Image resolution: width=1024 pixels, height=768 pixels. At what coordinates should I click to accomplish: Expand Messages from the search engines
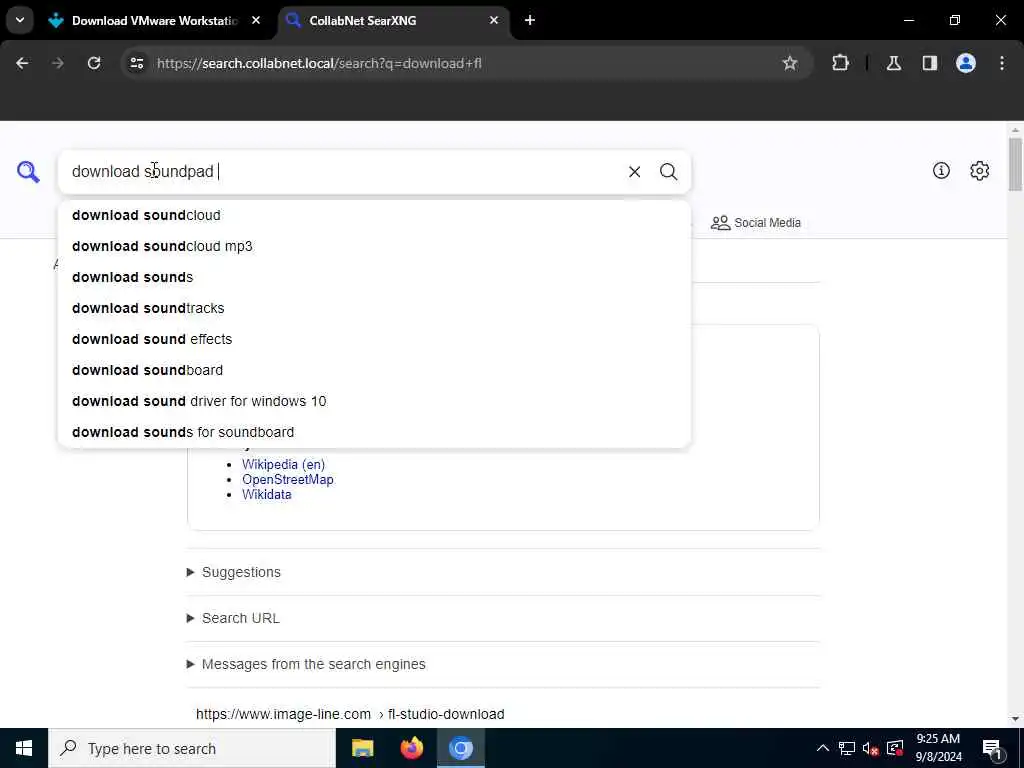(306, 664)
